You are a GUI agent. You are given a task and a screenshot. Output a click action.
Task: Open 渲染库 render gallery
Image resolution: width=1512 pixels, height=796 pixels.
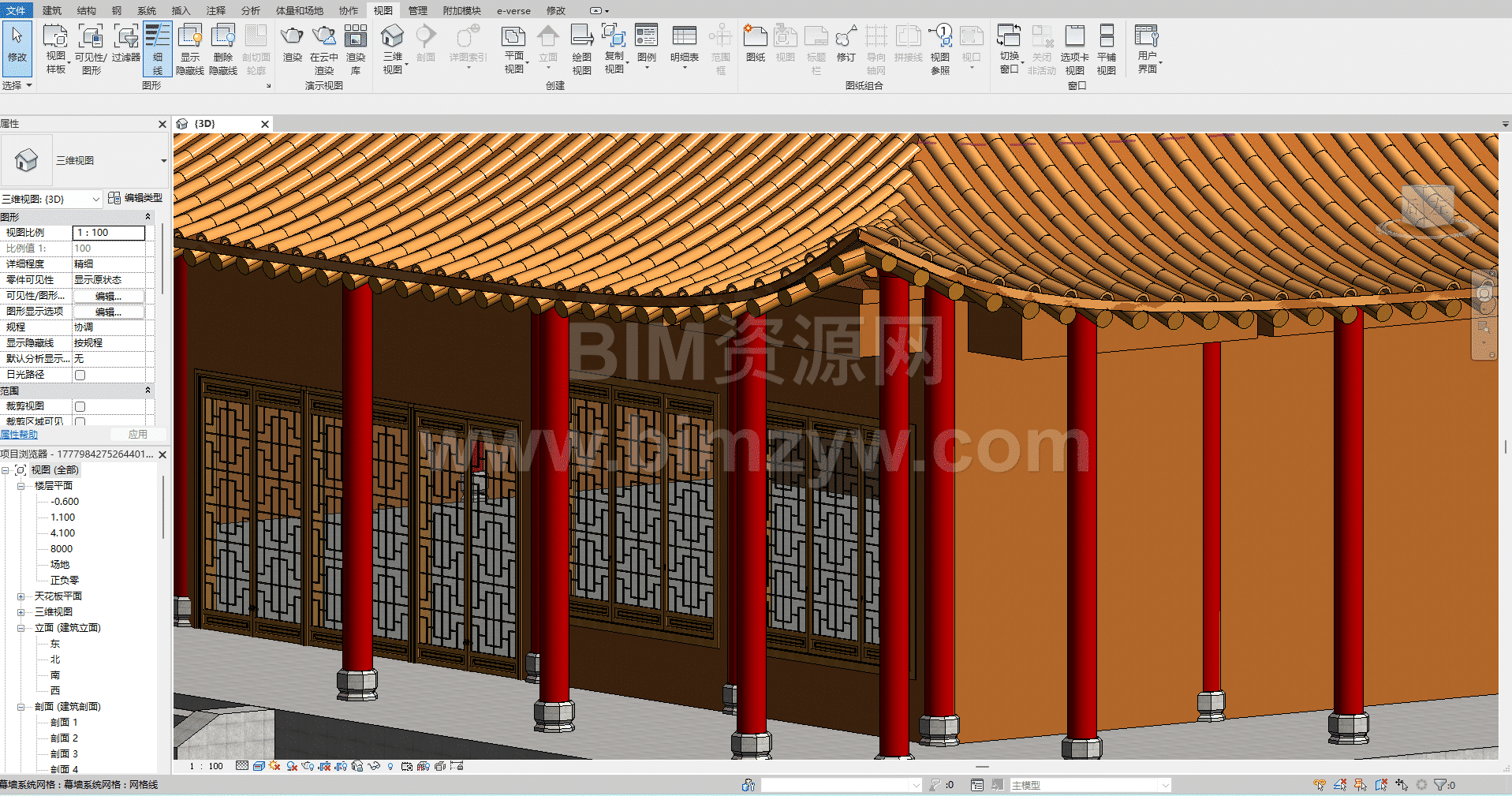click(x=356, y=49)
